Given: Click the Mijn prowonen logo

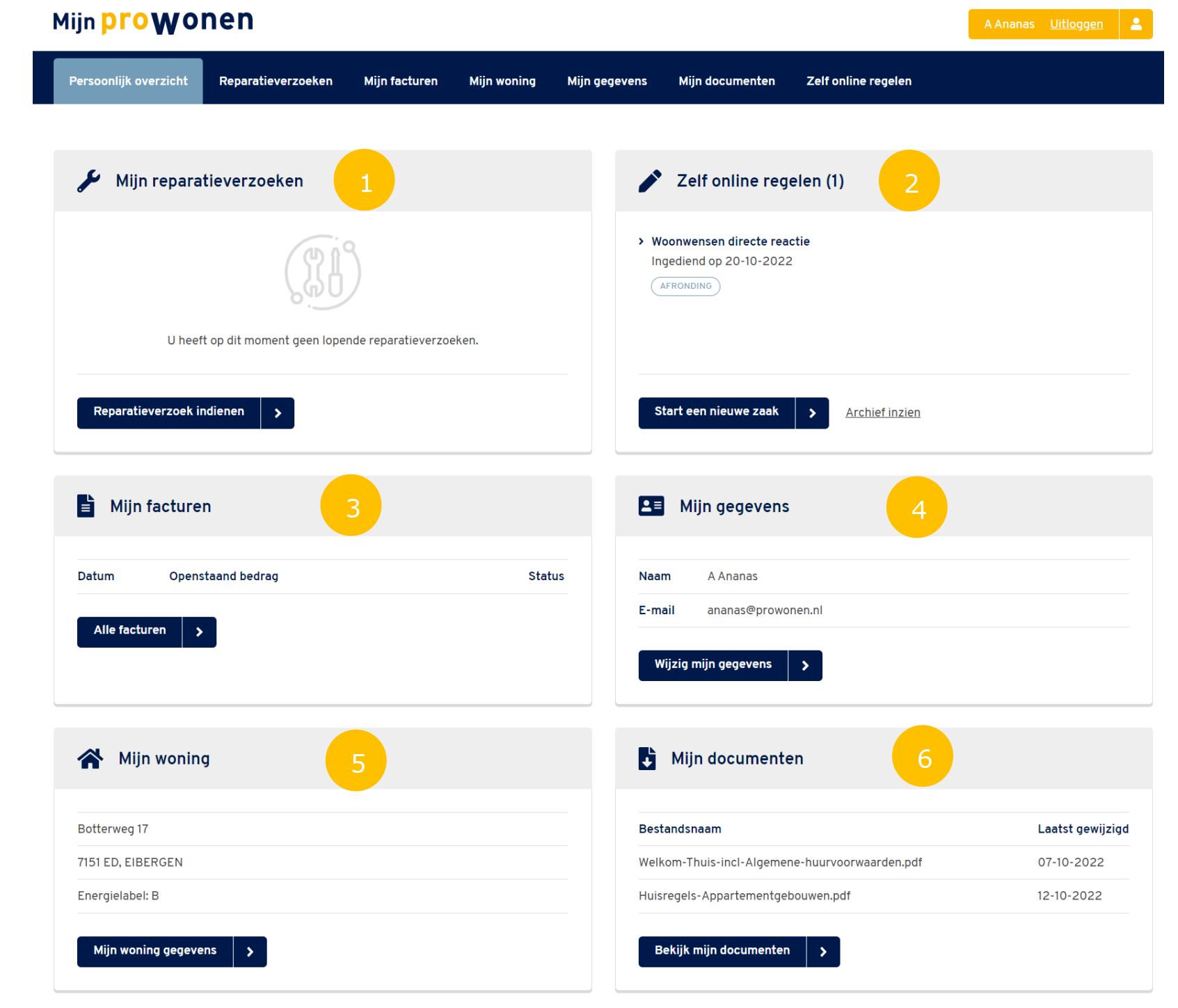Looking at the screenshot, I should (x=153, y=22).
